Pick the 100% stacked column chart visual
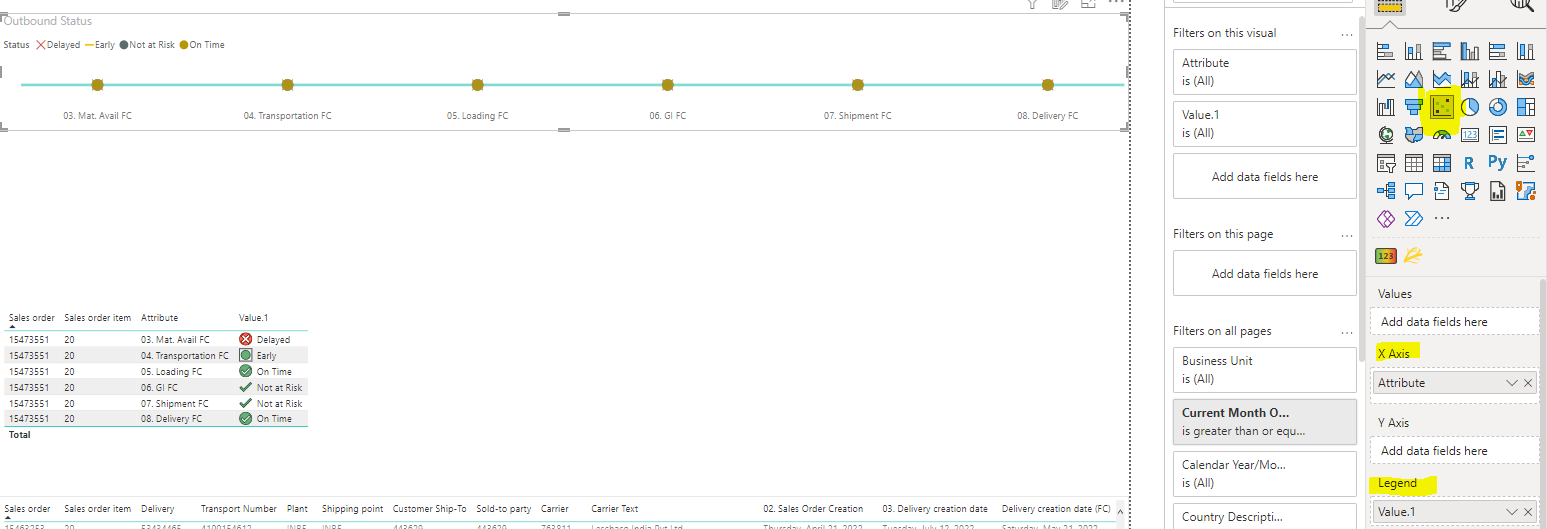The height and width of the screenshot is (529, 1547). tap(1526, 51)
